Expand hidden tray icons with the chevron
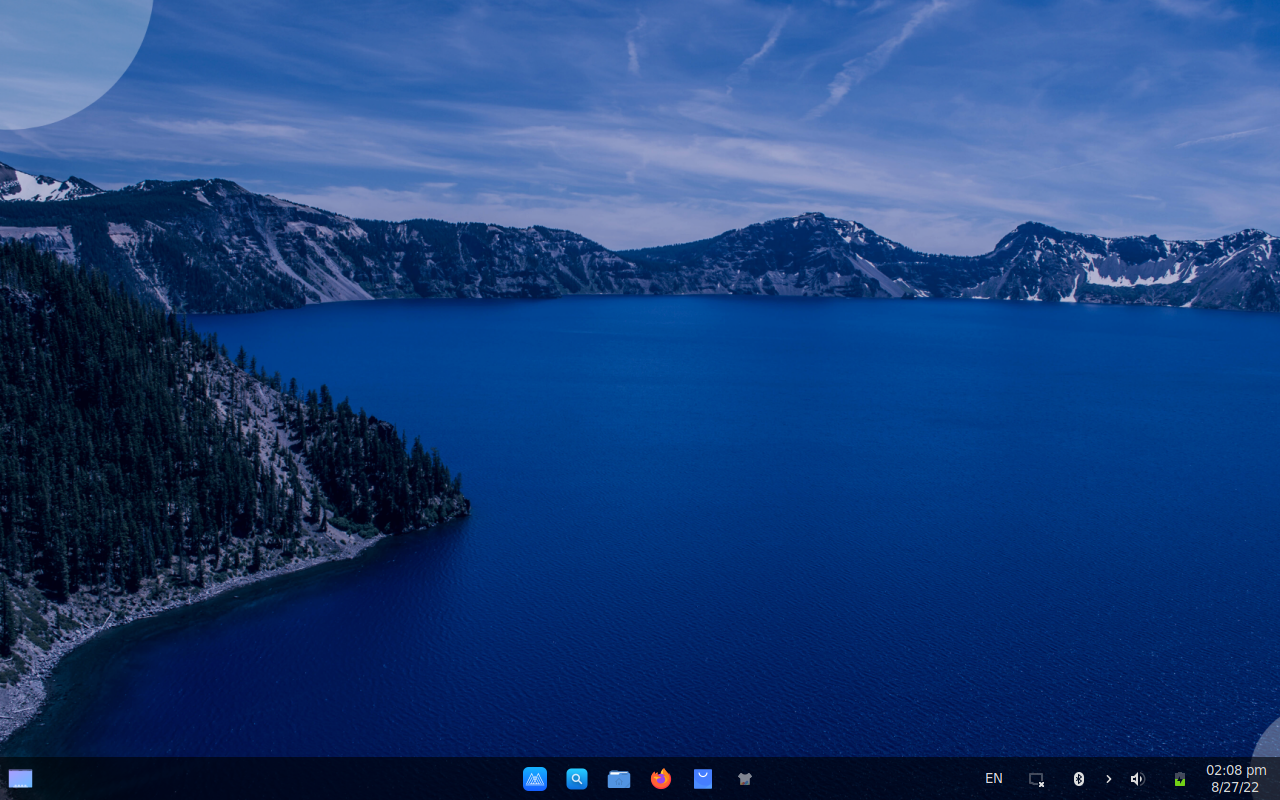Screen dimensions: 1280x800 tap(1108, 779)
